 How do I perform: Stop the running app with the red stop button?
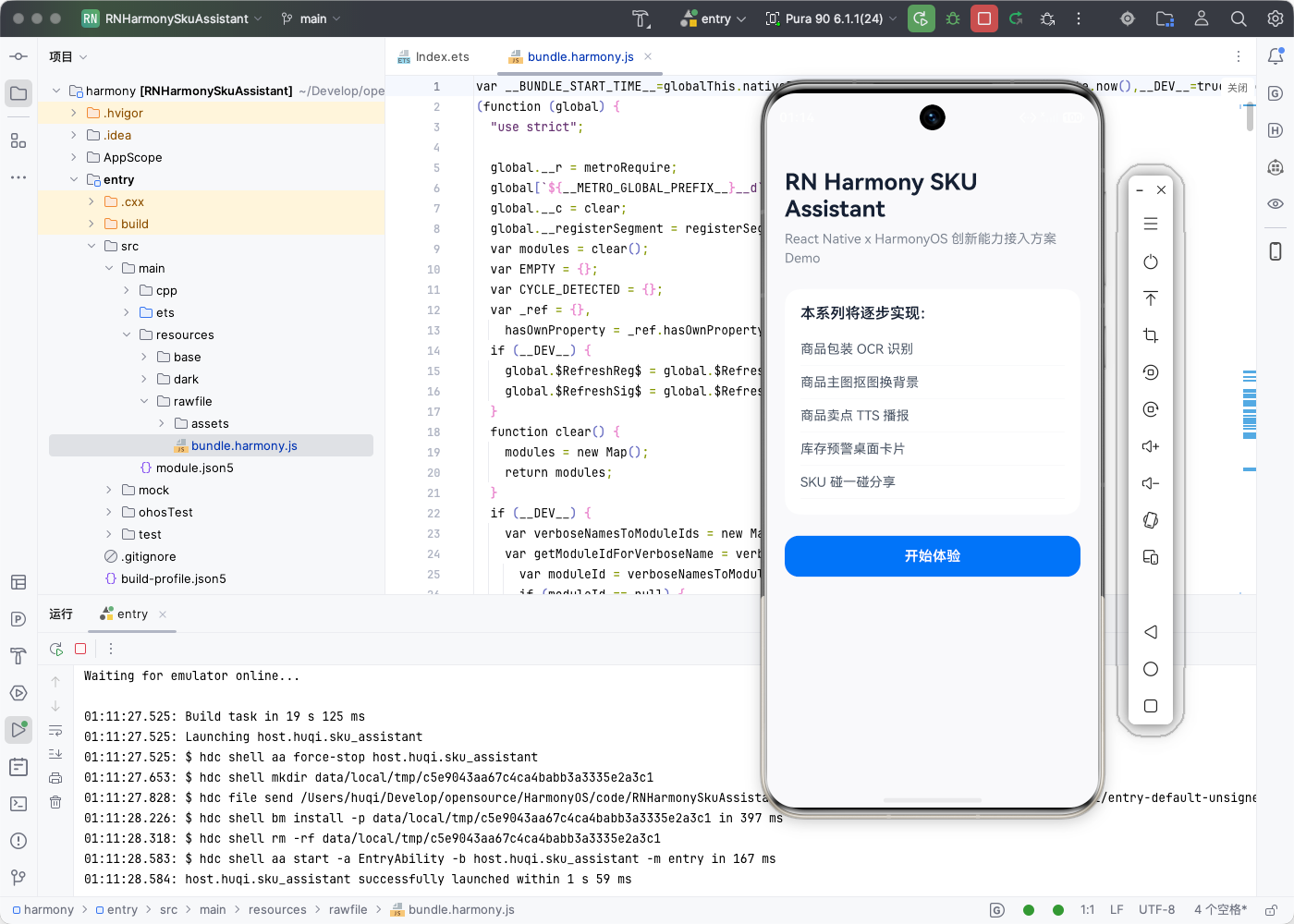coord(984,18)
